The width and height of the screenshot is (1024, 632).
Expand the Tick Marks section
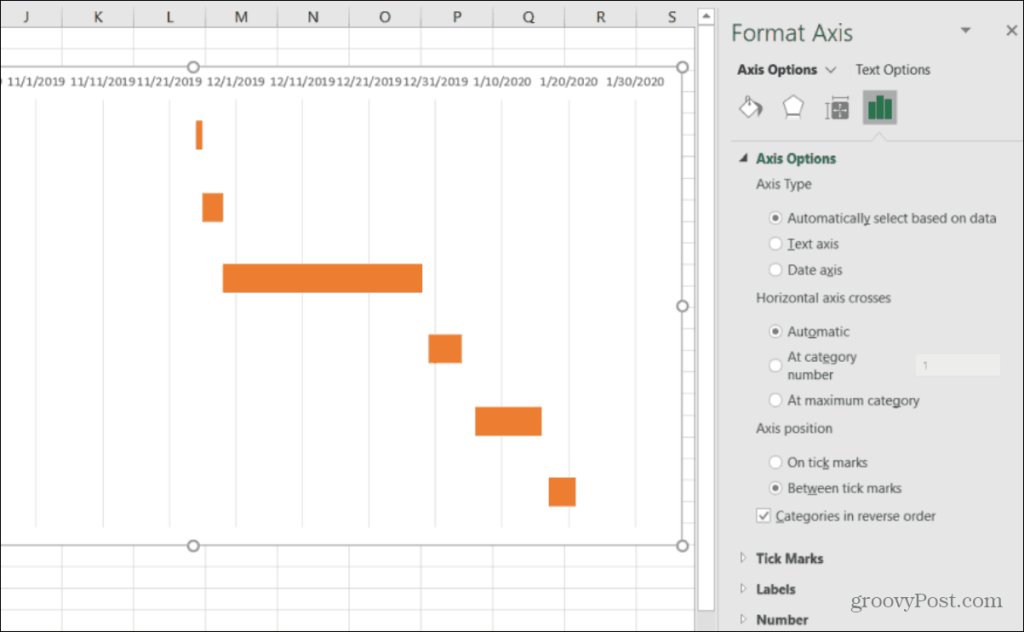(x=743, y=558)
